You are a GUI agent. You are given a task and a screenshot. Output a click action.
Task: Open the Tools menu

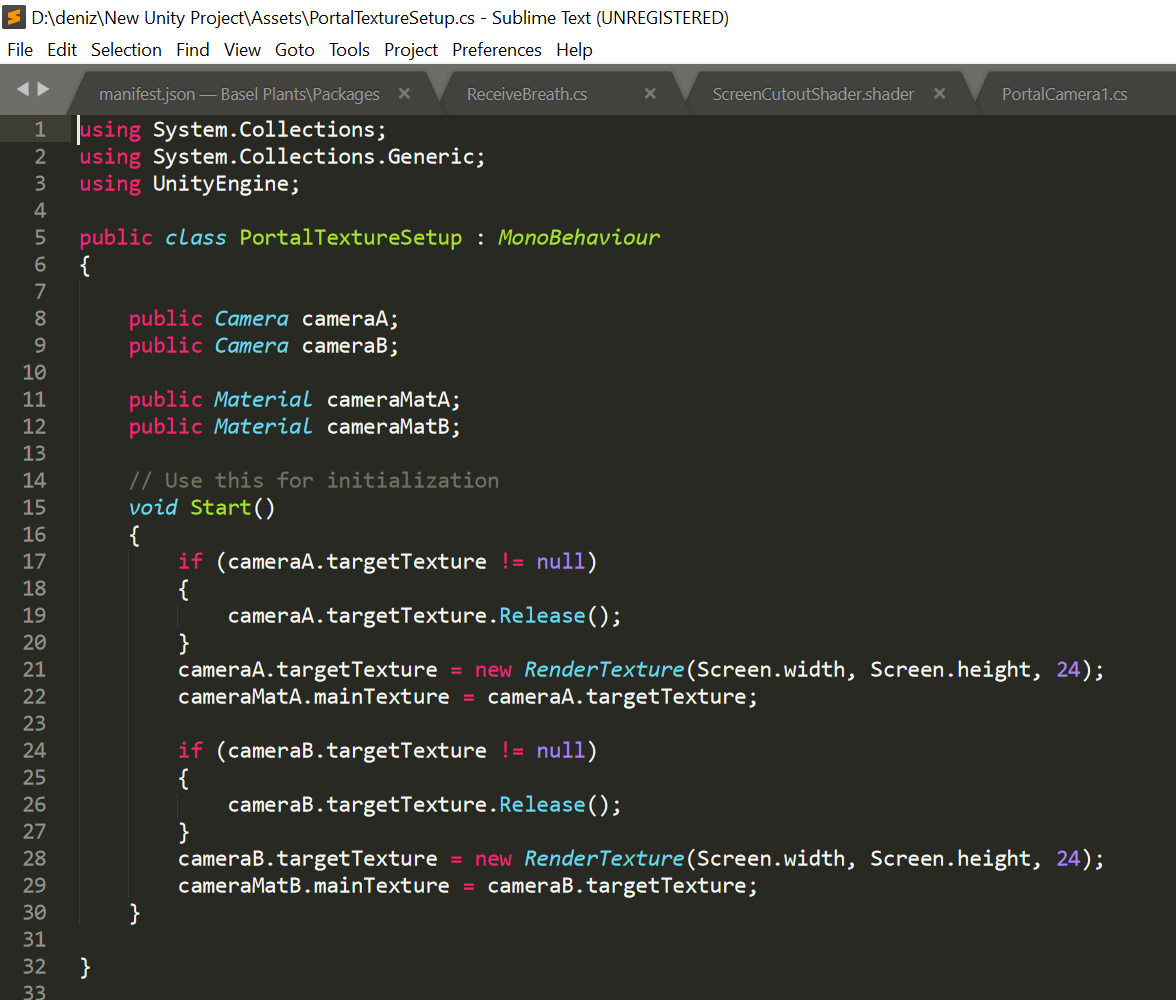(x=349, y=50)
